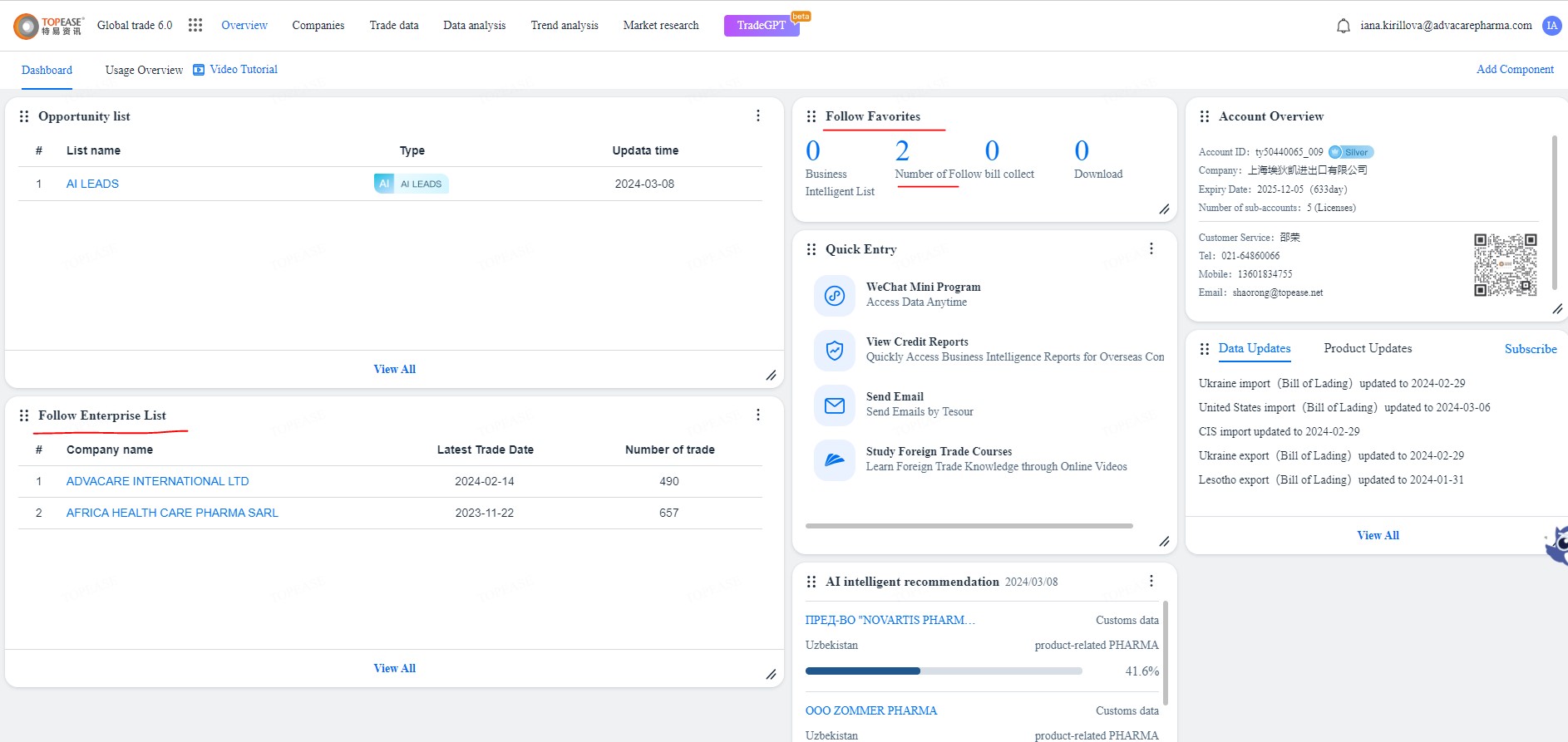Click the Silver membership badge
This screenshot has height=742, width=1568.
point(1351,152)
